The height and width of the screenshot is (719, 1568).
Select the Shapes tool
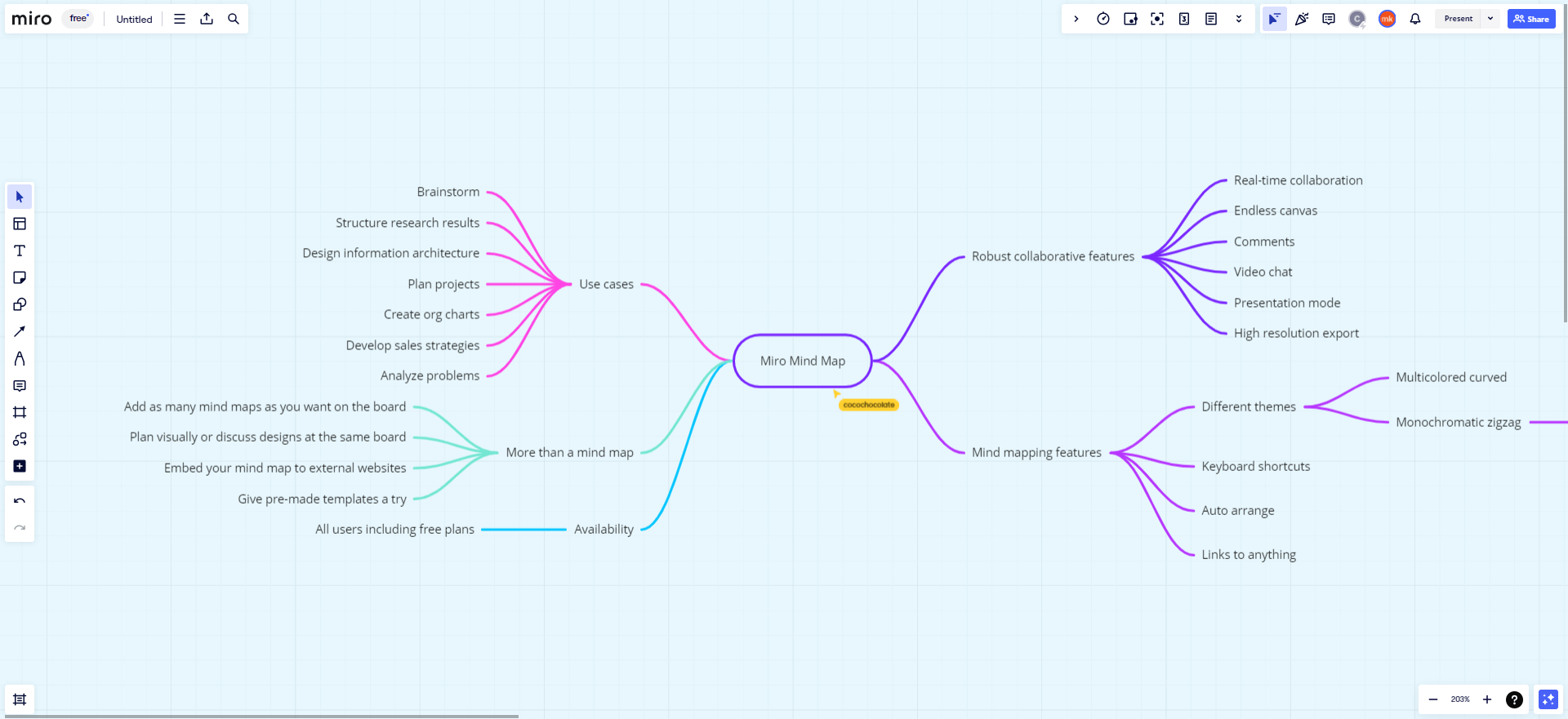point(20,304)
